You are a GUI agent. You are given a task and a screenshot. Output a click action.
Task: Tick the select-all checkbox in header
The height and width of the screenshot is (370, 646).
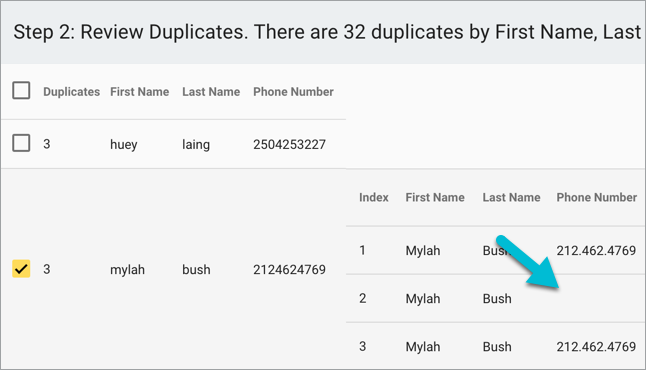click(21, 91)
